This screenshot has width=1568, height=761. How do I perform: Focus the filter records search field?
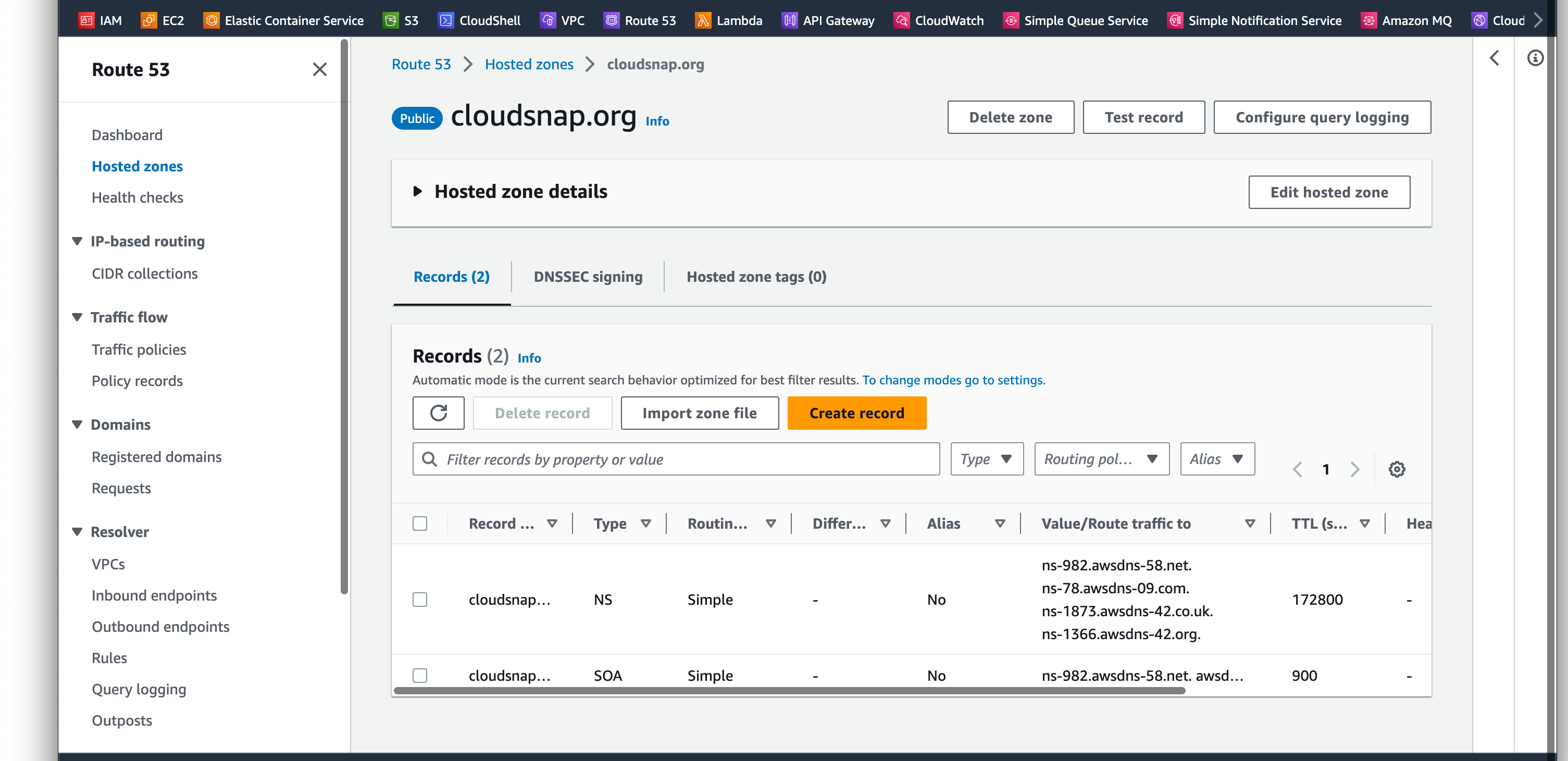(676, 459)
